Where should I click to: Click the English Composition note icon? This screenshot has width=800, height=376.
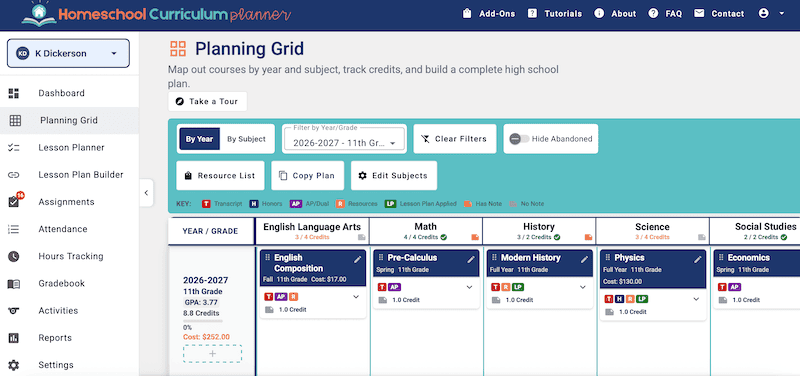(x=269, y=310)
